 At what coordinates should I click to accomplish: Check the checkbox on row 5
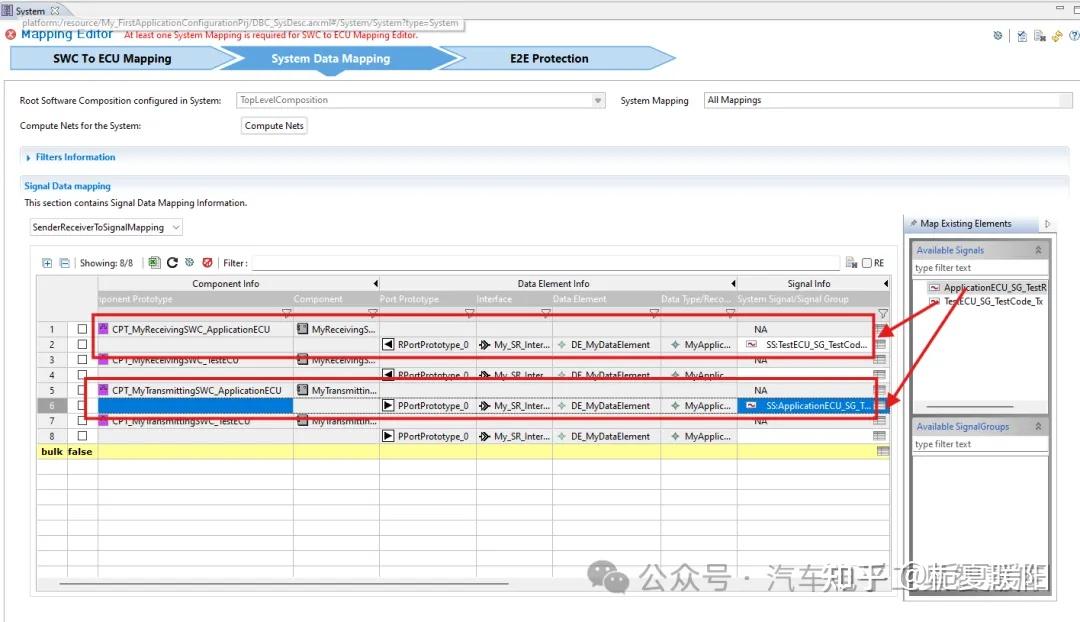(82, 389)
